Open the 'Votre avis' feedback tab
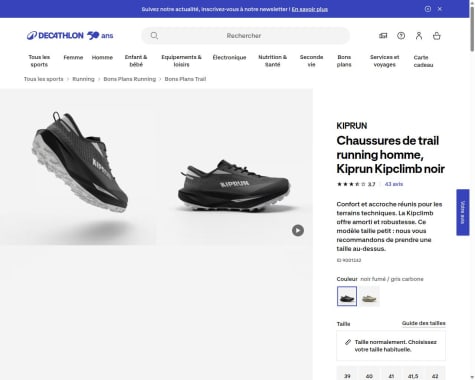Viewport: 475px width, 380px height. pyautogui.click(x=463, y=212)
